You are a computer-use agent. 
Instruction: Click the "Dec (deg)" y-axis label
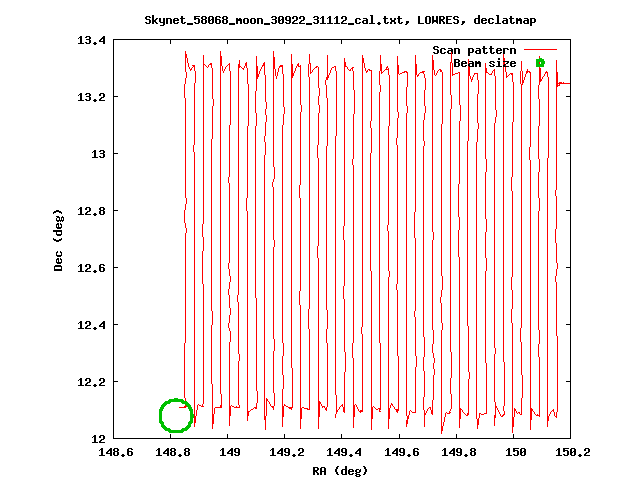coord(58,239)
